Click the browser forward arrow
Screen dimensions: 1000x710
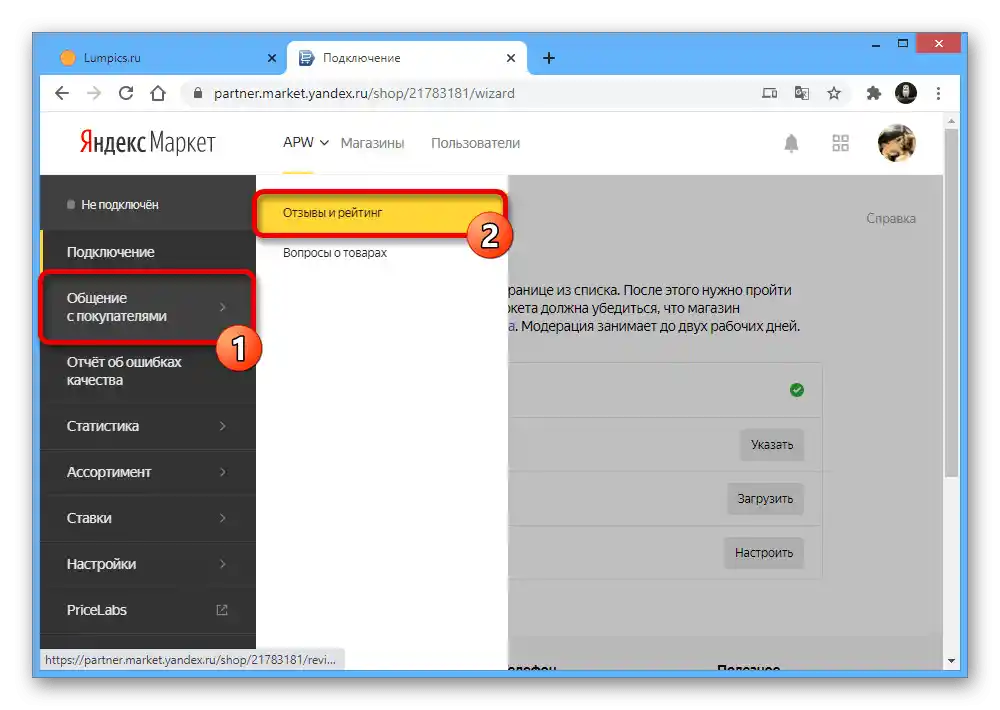(94, 93)
